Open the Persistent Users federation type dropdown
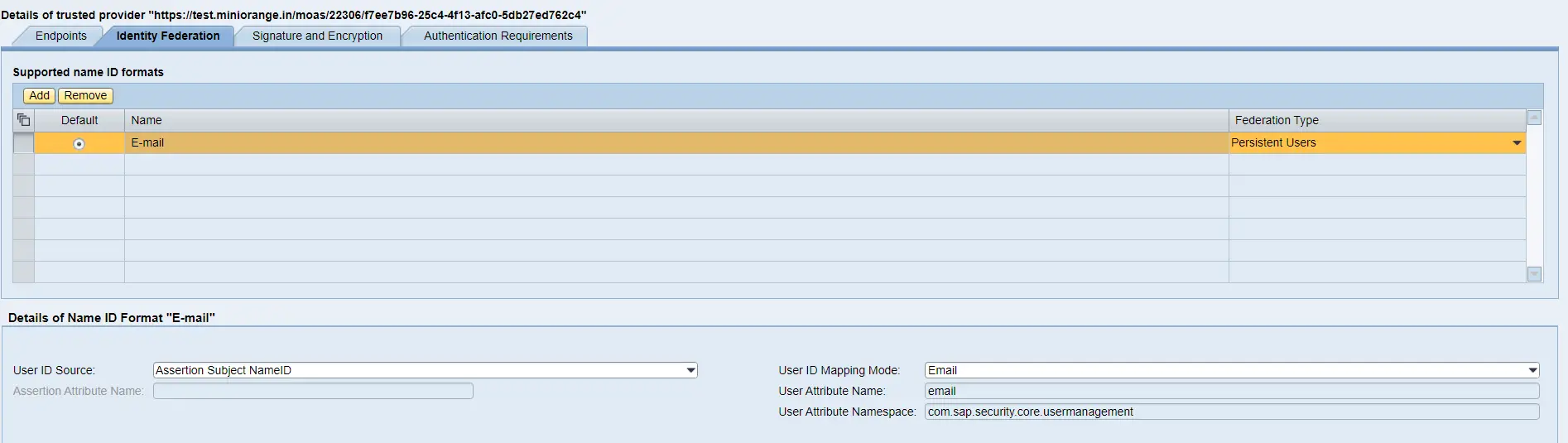The height and width of the screenshot is (443, 1568). click(1517, 143)
